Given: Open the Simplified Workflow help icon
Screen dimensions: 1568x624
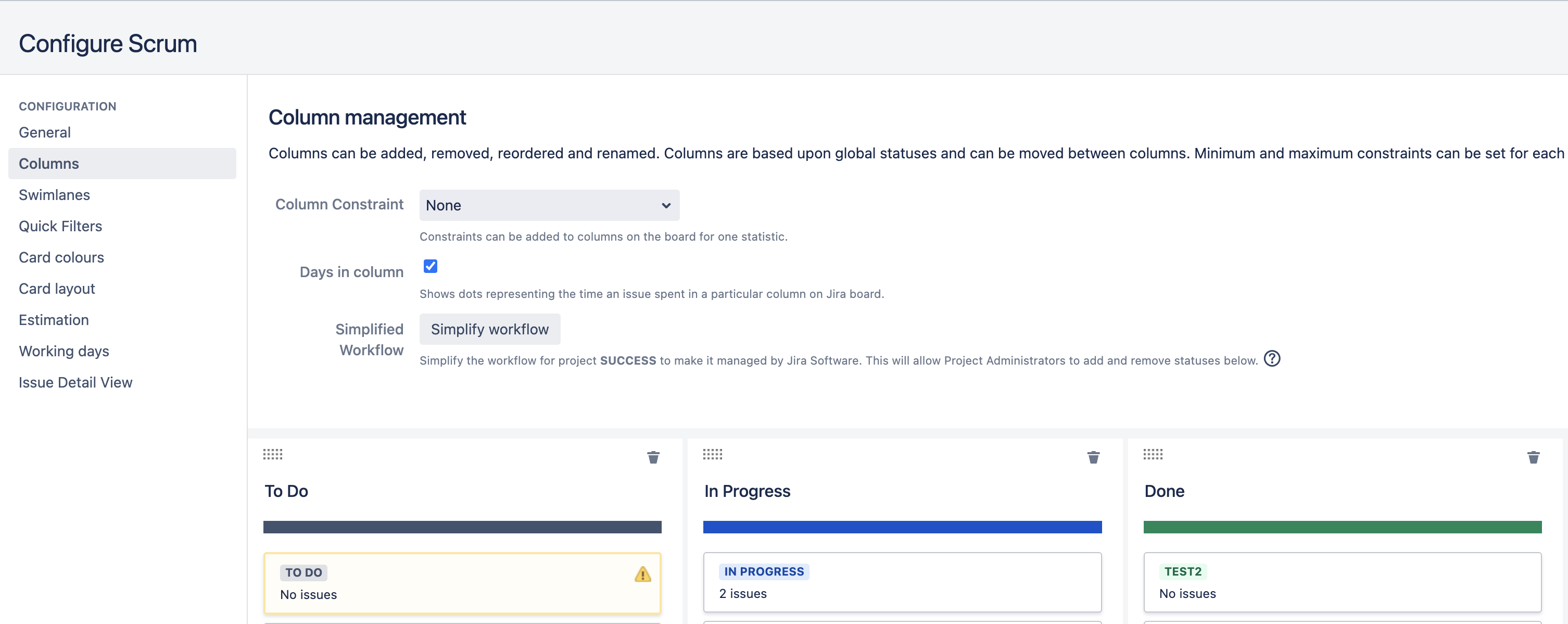Looking at the screenshot, I should pyautogui.click(x=1272, y=359).
